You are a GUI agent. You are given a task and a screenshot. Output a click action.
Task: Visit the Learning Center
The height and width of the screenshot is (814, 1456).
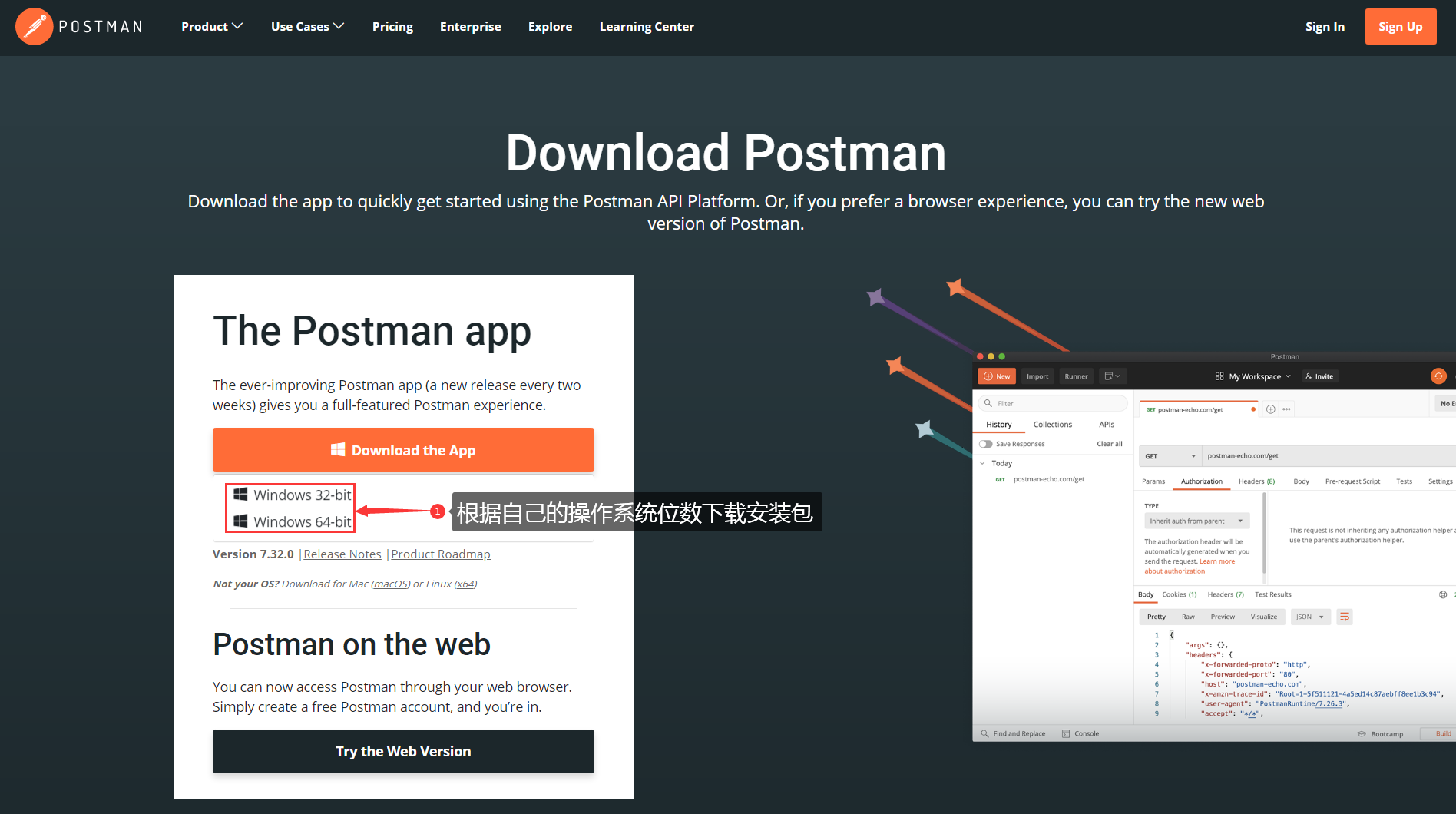point(647,26)
